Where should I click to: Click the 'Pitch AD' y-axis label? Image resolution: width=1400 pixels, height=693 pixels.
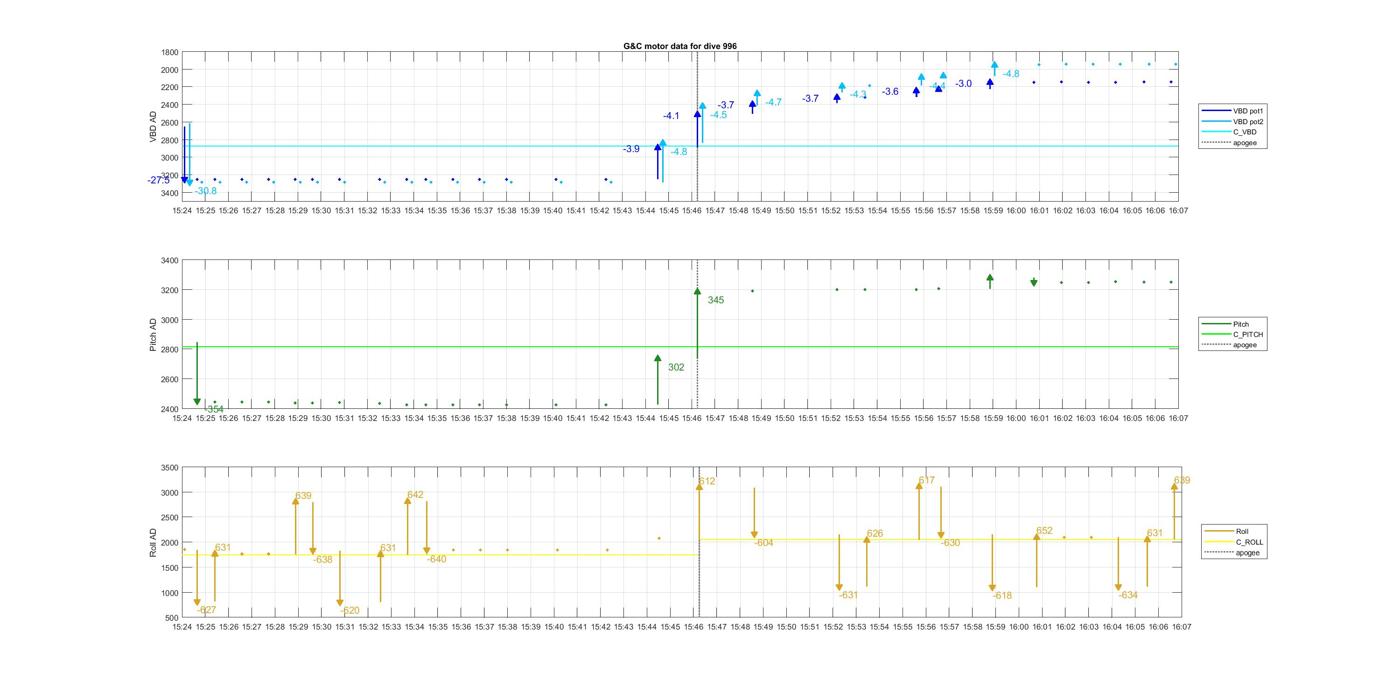pos(154,335)
